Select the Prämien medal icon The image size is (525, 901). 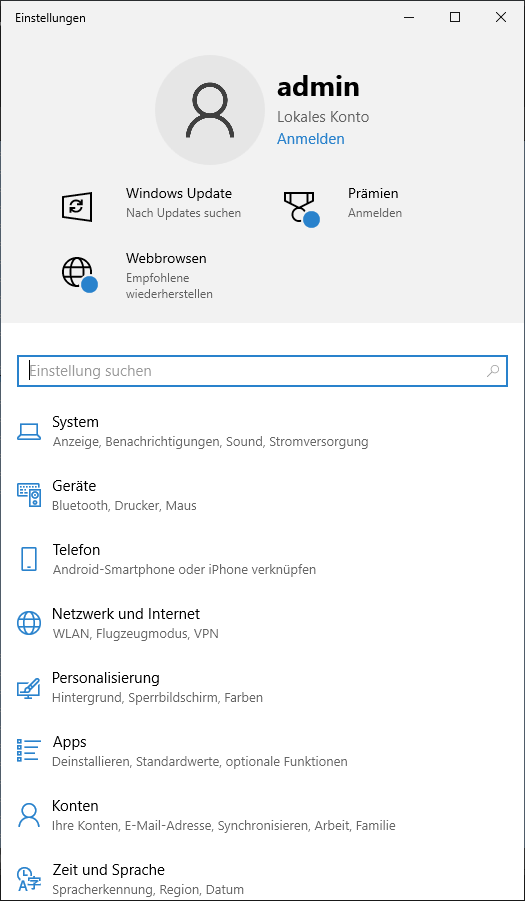(301, 209)
